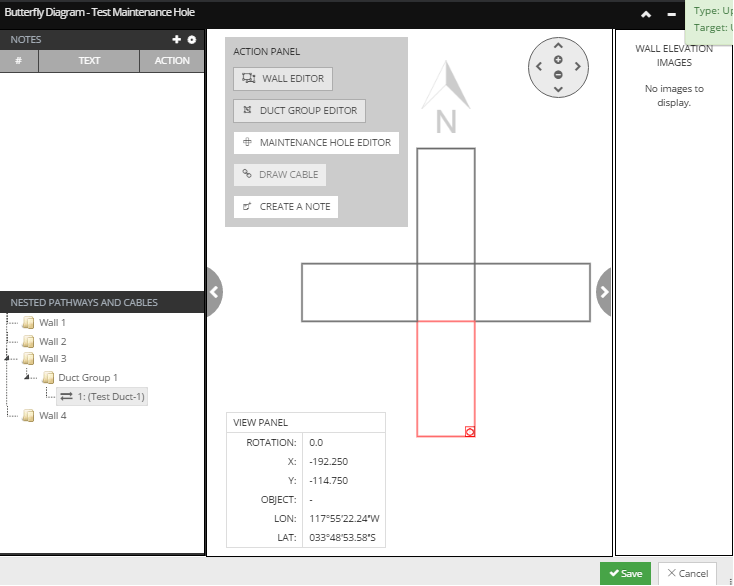Minimize the Butterfly Diagram dialog
The width and height of the screenshot is (734, 586).
coord(671,15)
